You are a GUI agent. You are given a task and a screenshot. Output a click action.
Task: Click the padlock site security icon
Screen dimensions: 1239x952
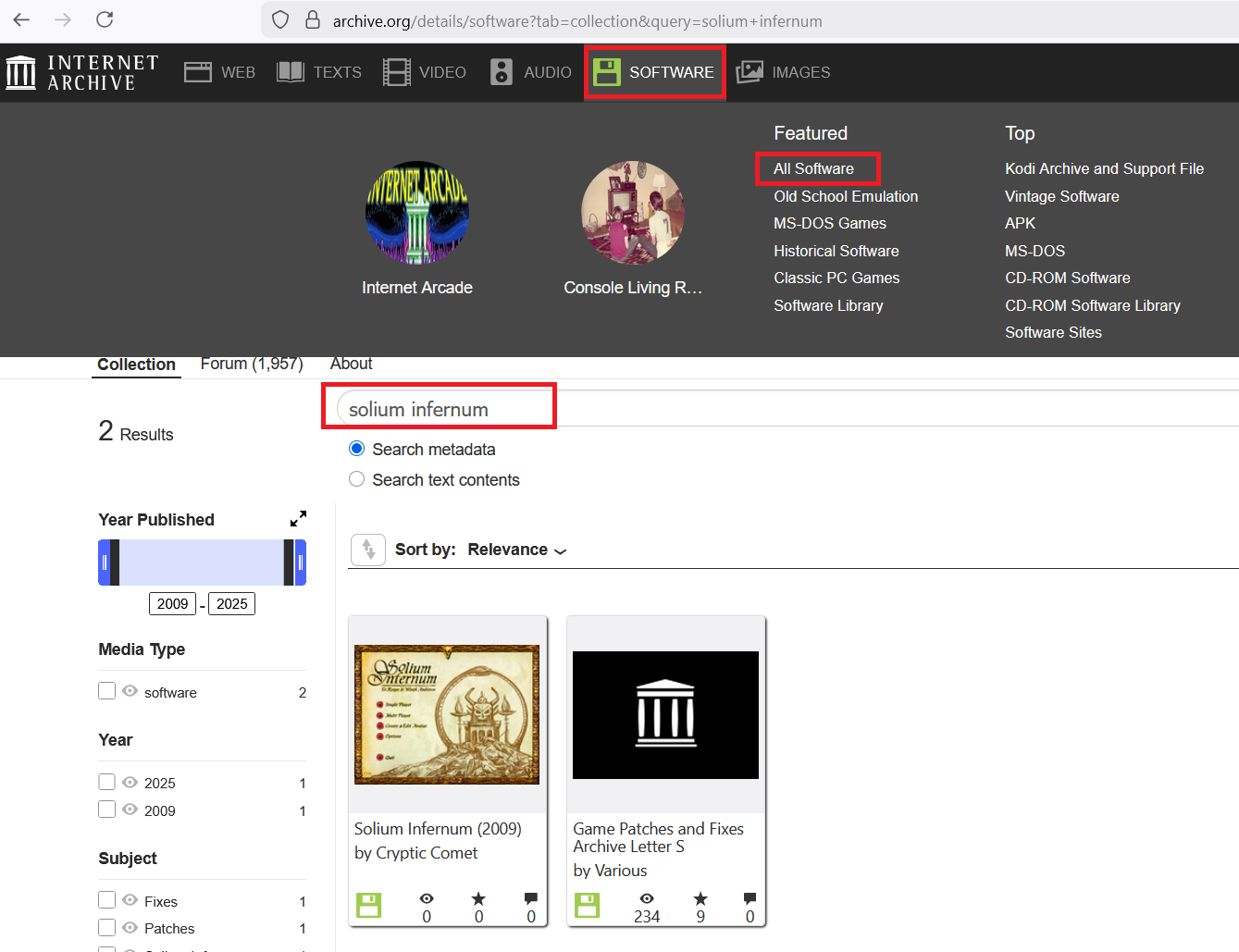click(313, 20)
